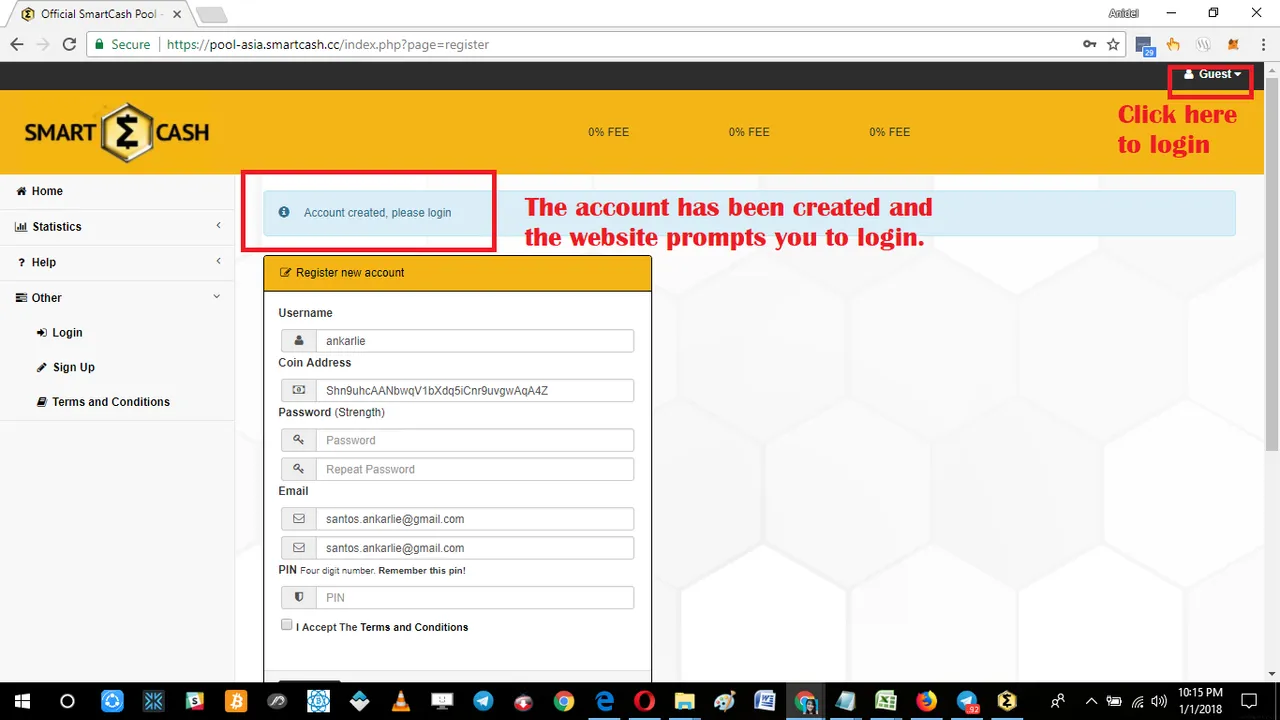Click the page vertical scrollbar thumb
The height and width of the screenshot is (720, 1280).
(x=1272, y=264)
